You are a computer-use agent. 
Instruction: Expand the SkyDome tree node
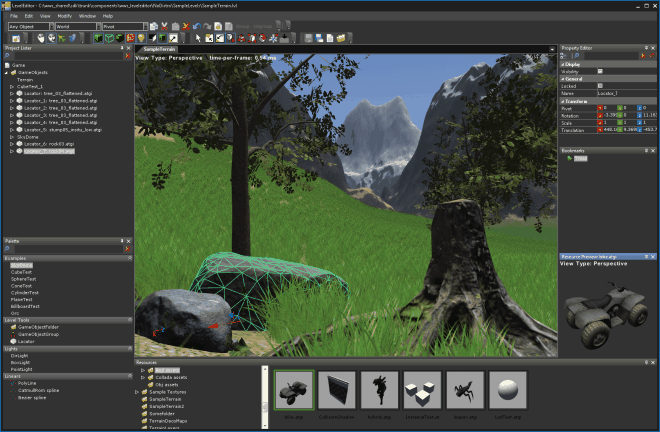(x=12, y=137)
